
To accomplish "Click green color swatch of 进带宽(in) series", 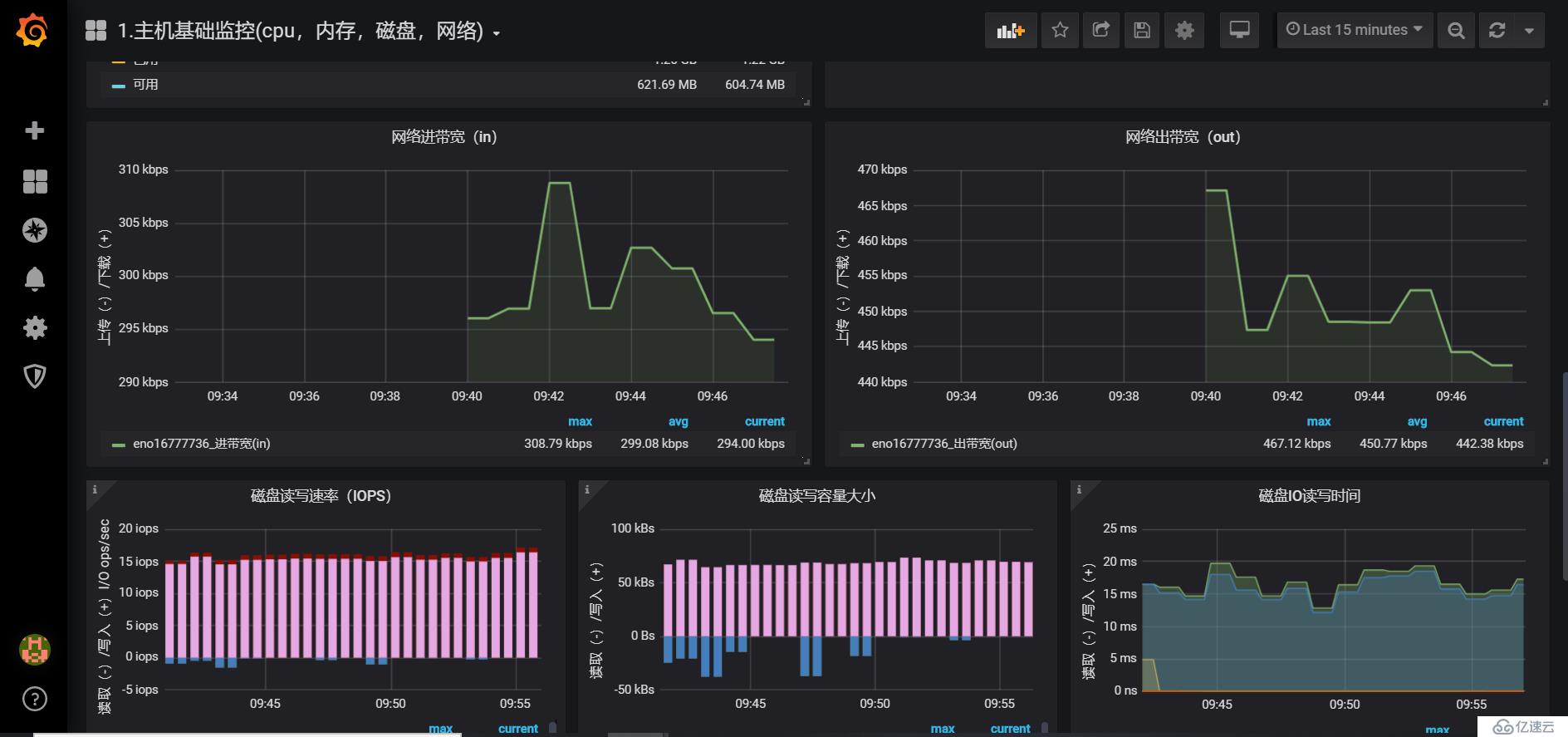I will click(x=118, y=445).
